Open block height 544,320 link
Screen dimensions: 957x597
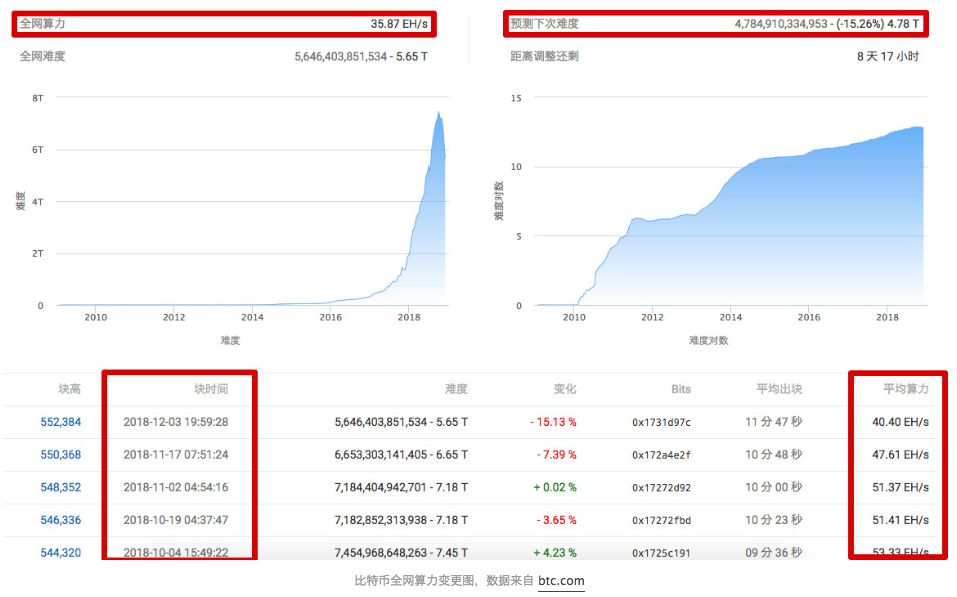[x=60, y=552]
